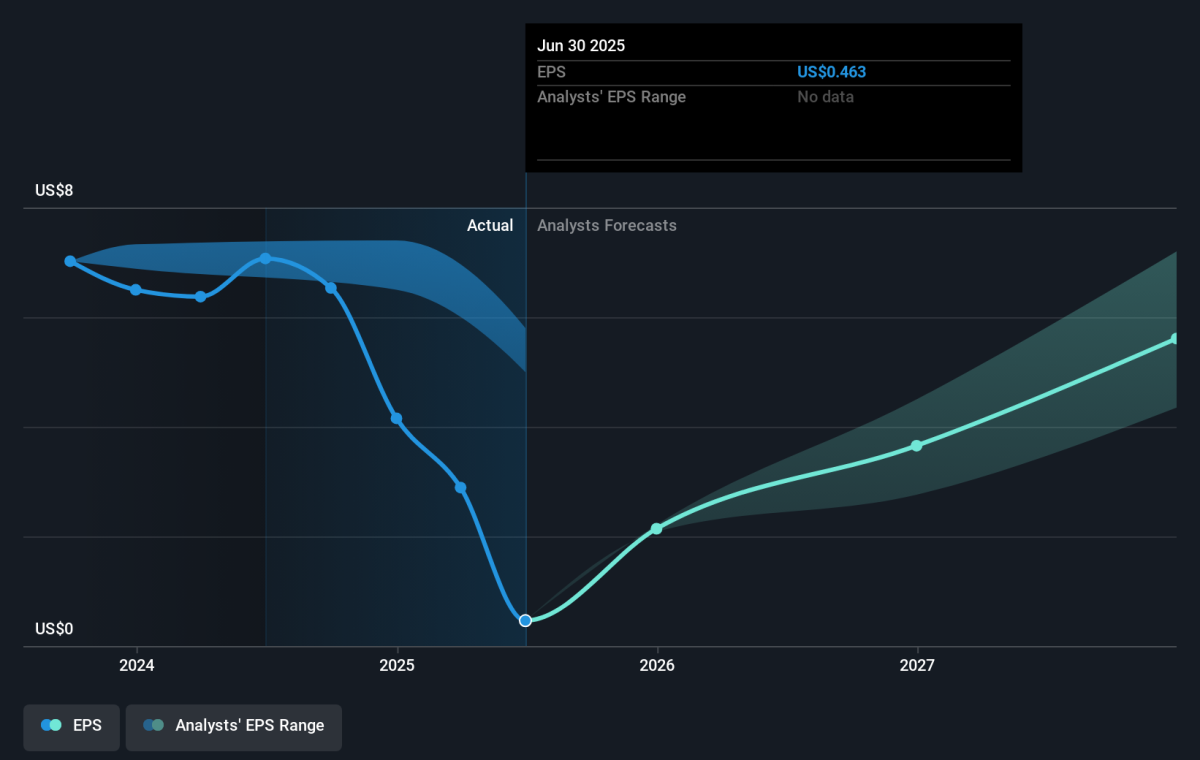Viewport: 1200px width, 760px height.
Task: Toggle the Analysts' EPS Range legend item
Action: (233, 726)
